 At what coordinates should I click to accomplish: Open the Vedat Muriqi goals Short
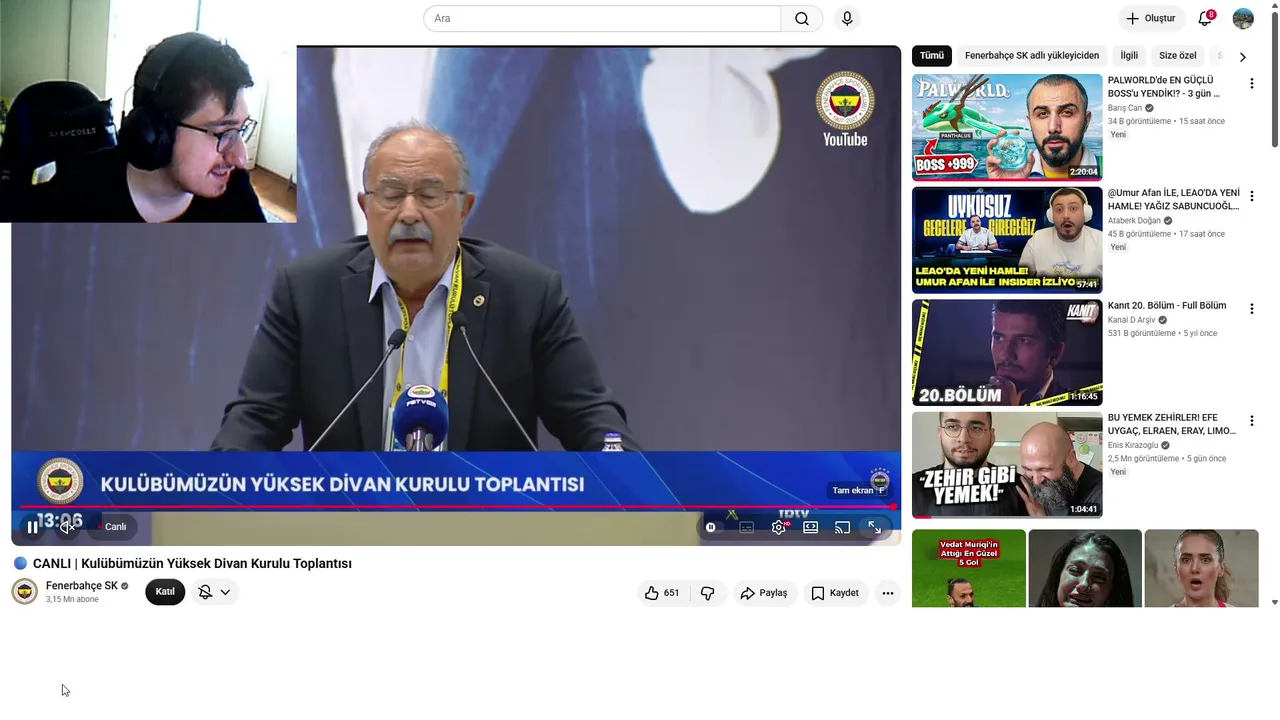969,568
